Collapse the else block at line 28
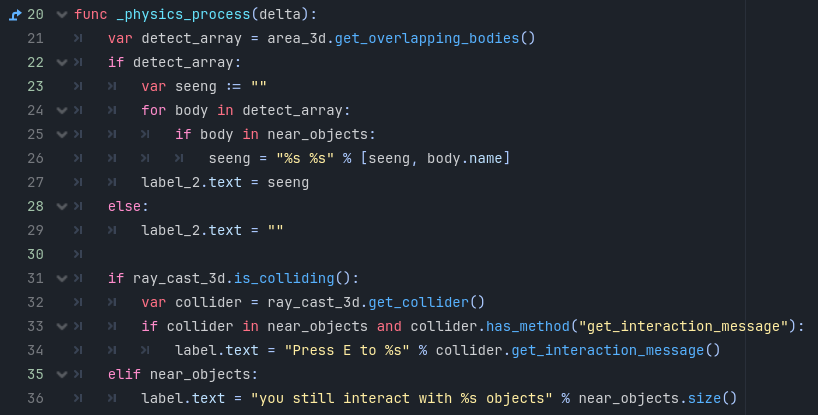The height and width of the screenshot is (415, 818). pyautogui.click(x=62, y=206)
